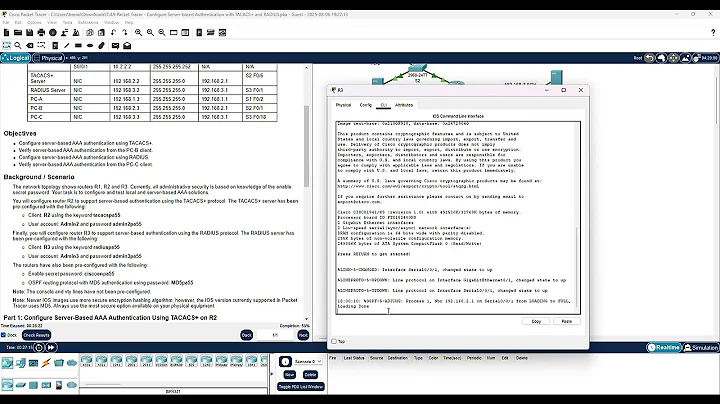Click the Delete scenario button
This screenshot has height=404, width=720.
pos(310,375)
